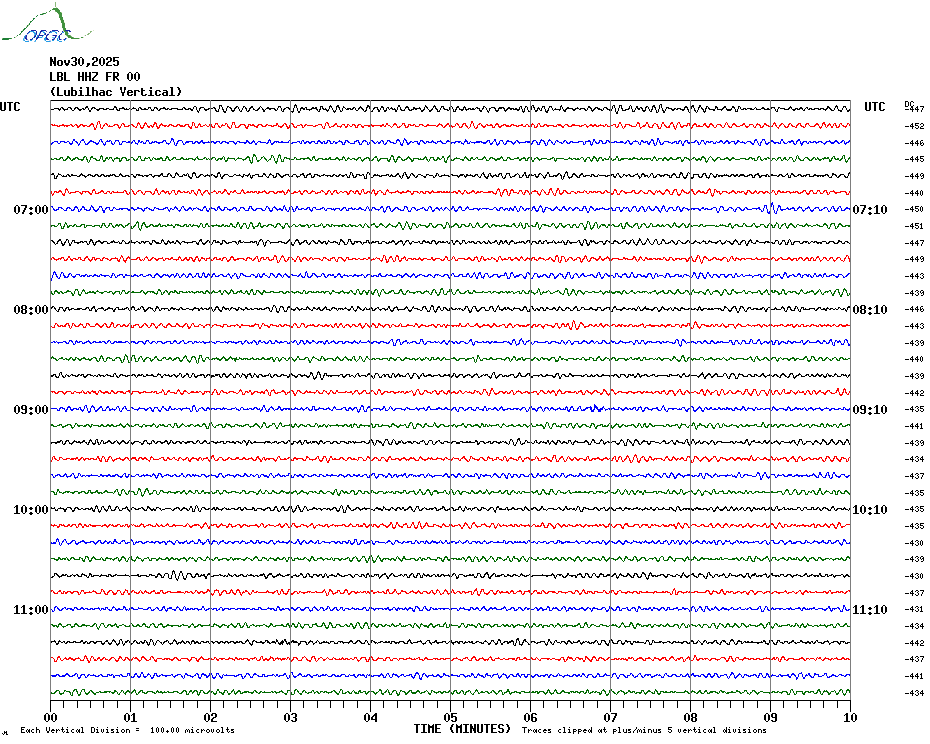The height and width of the screenshot is (744, 930).
Task: Click minute 05 on the time axis
Action: 450,717
